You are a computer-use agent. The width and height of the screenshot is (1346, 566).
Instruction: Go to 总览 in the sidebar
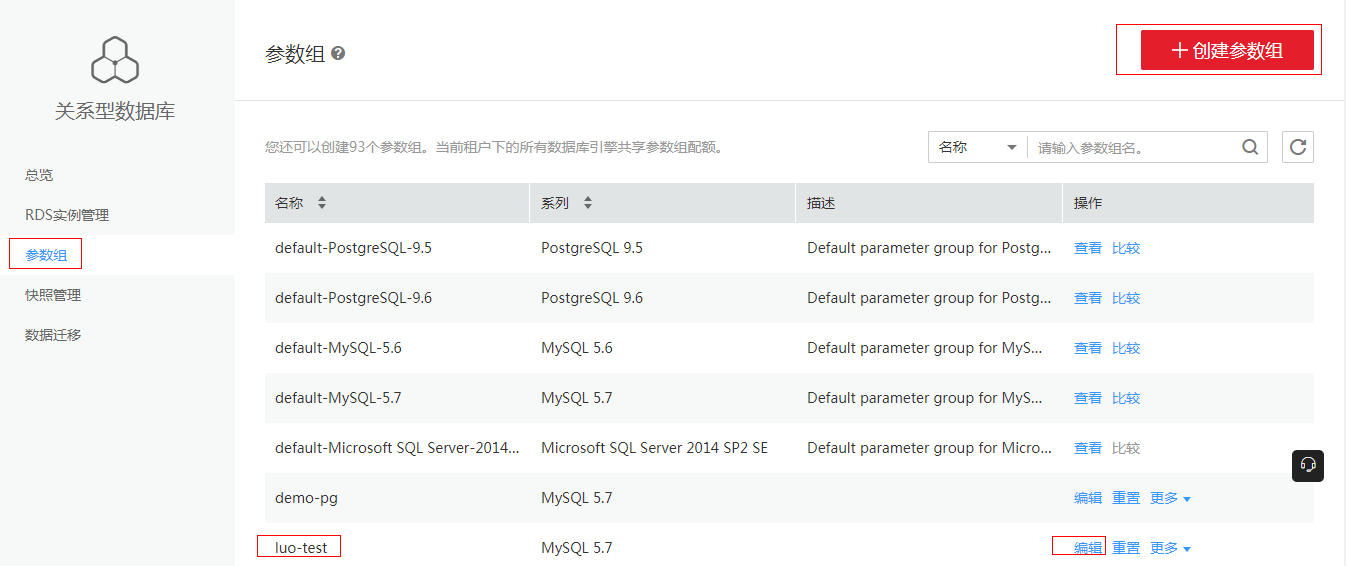(x=39, y=175)
